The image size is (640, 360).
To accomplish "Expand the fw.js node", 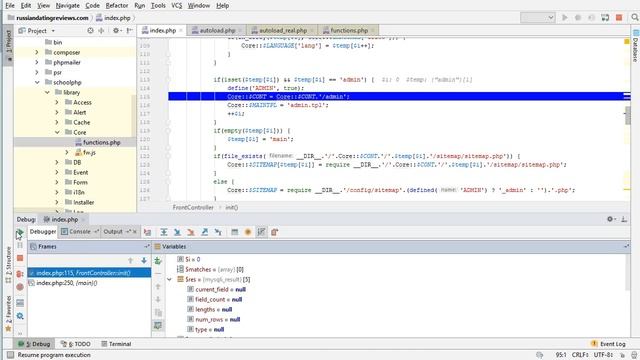I will (67, 152).
